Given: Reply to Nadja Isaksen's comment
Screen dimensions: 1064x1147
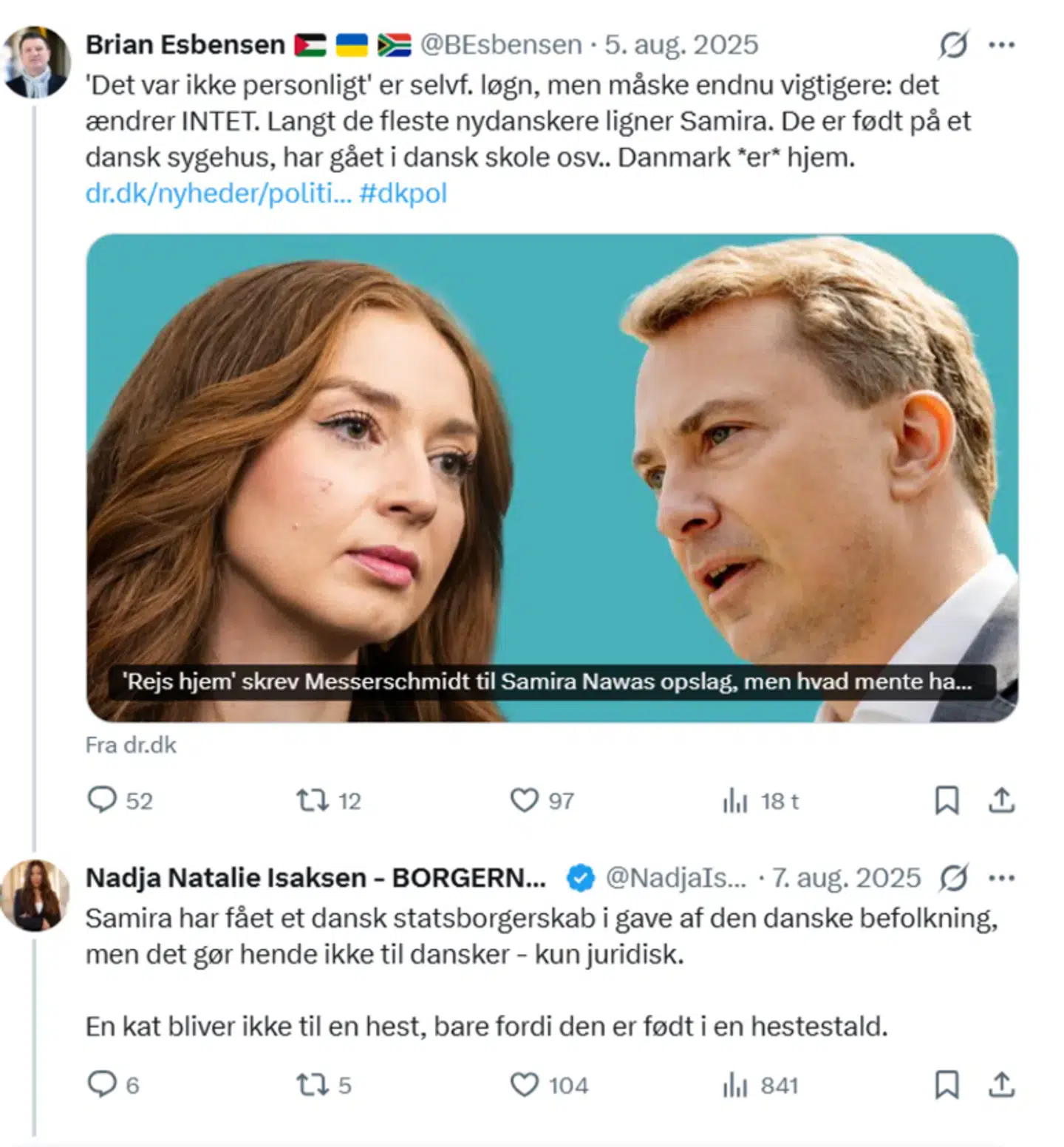Looking at the screenshot, I should click(104, 1086).
